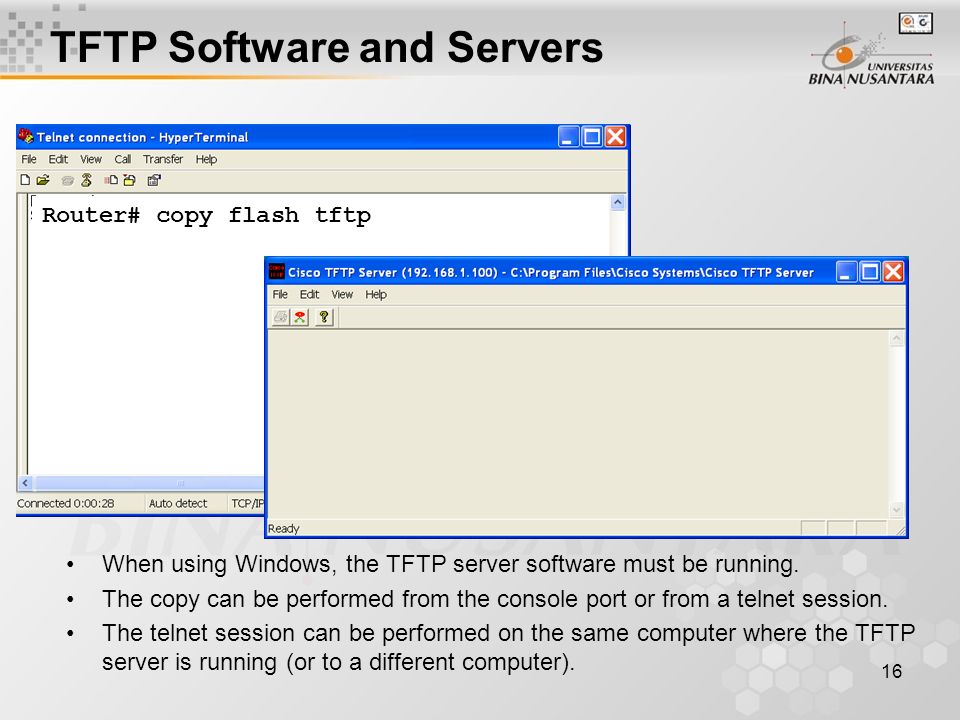Image resolution: width=960 pixels, height=720 pixels.
Task: Click the Send file icon in HyperTerminal toolbar
Action: point(111,180)
